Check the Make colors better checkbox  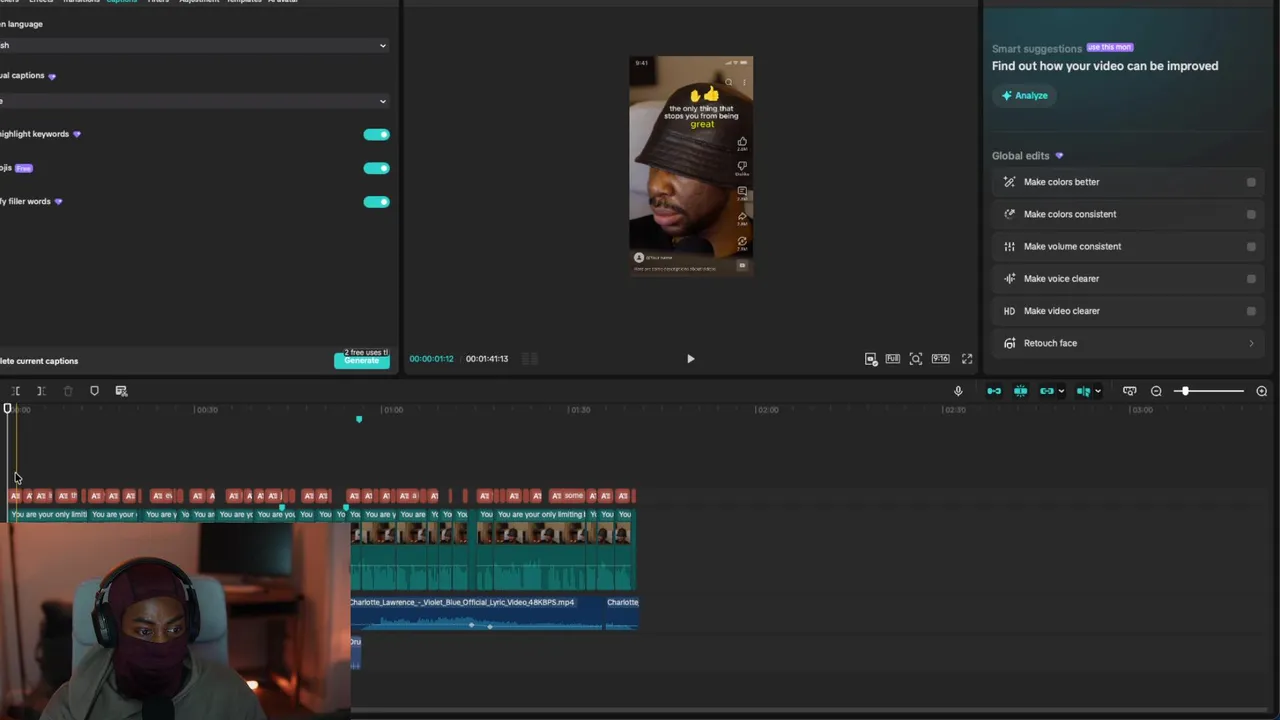(1251, 182)
